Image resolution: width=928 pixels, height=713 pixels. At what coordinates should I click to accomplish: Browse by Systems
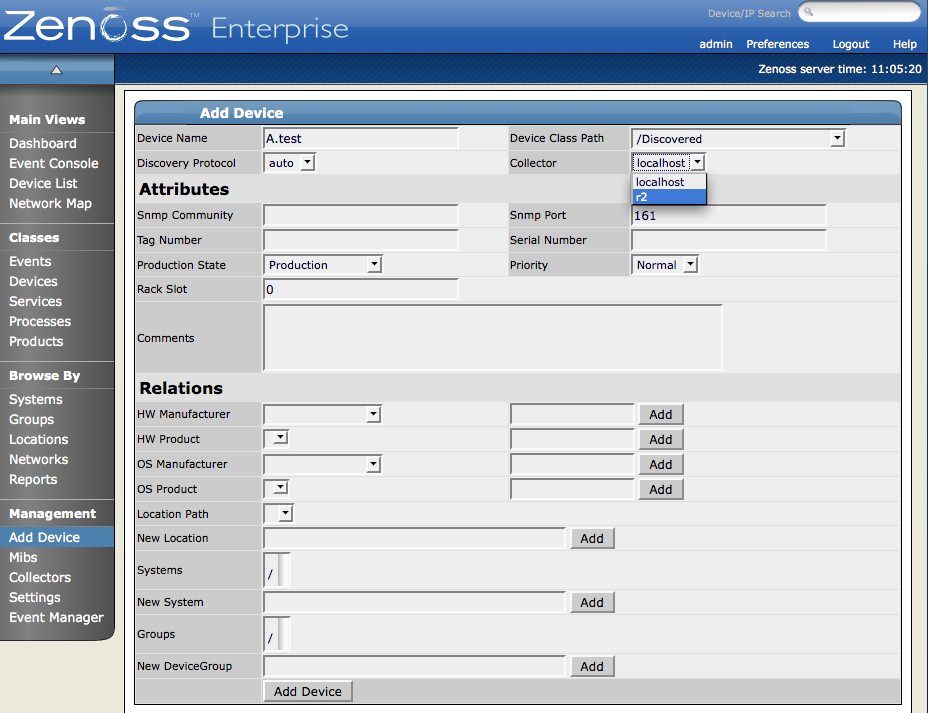36,399
